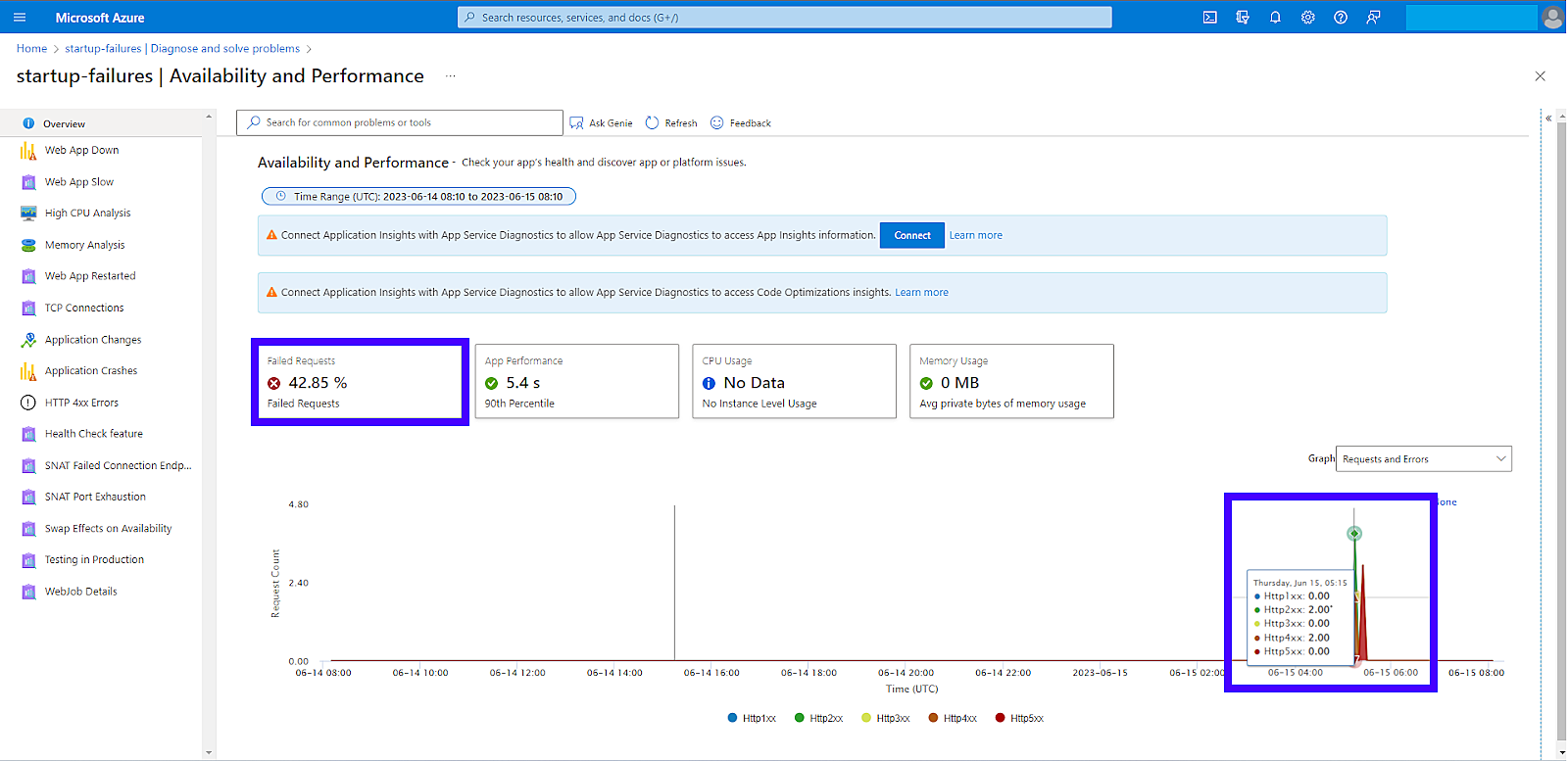Image resolution: width=1568 pixels, height=761 pixels.
Task: Click the WebJob Details icon
Action: [28, 592]
